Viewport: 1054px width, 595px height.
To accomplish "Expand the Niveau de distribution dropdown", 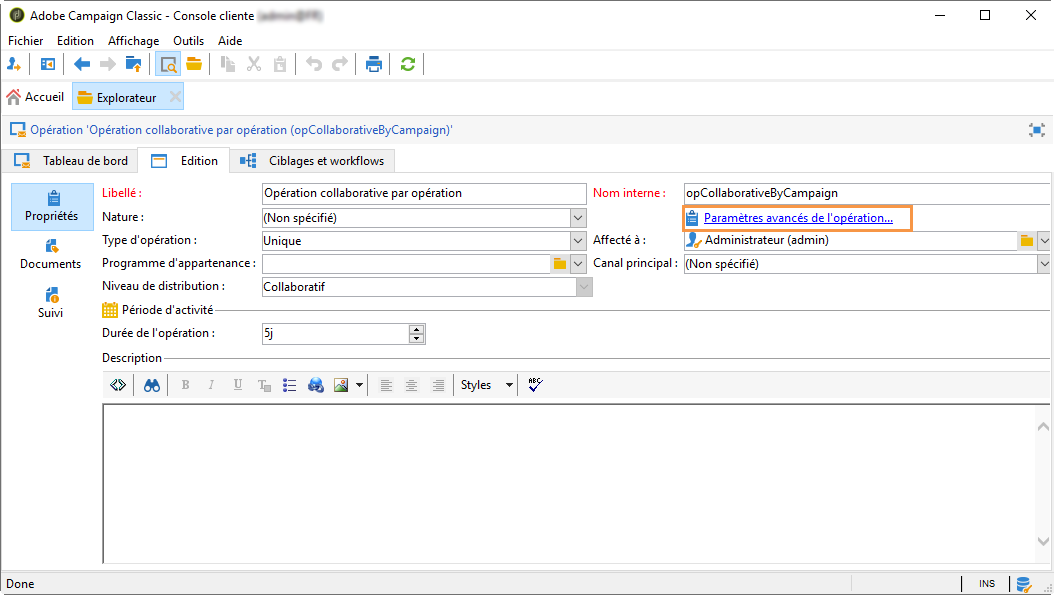I will [x=584, y=287].
